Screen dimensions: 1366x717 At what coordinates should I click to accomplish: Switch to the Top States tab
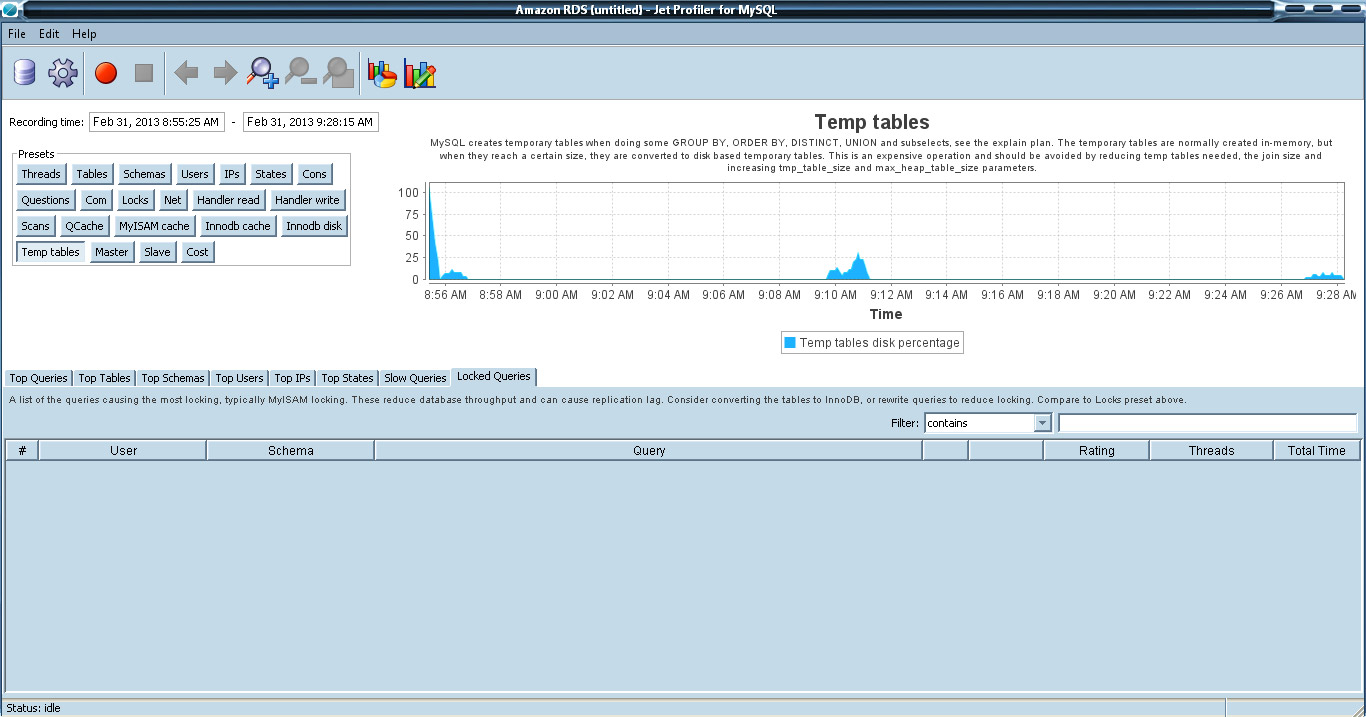click(347, 378)
